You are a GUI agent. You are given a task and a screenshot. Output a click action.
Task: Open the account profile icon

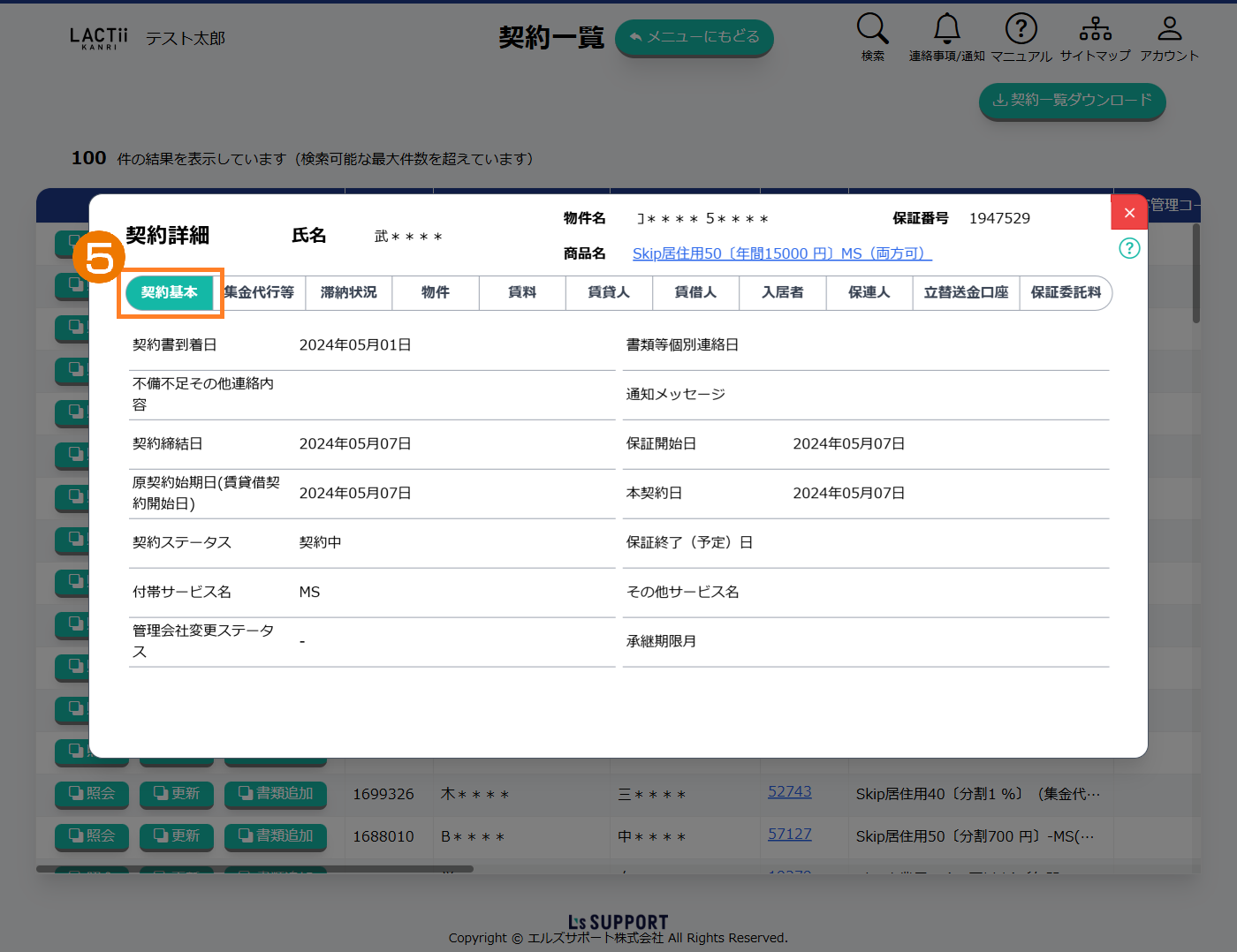(1169, 29)
